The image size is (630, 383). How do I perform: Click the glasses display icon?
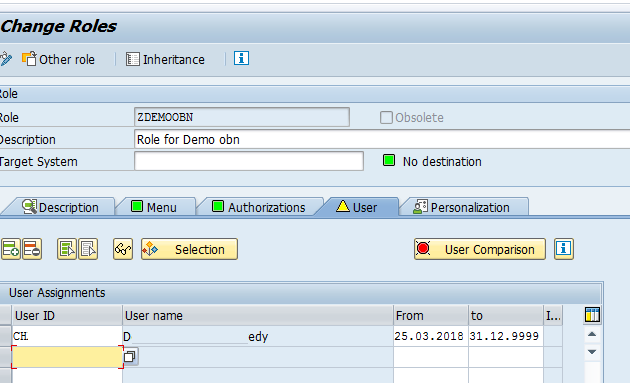click(123, 249)
